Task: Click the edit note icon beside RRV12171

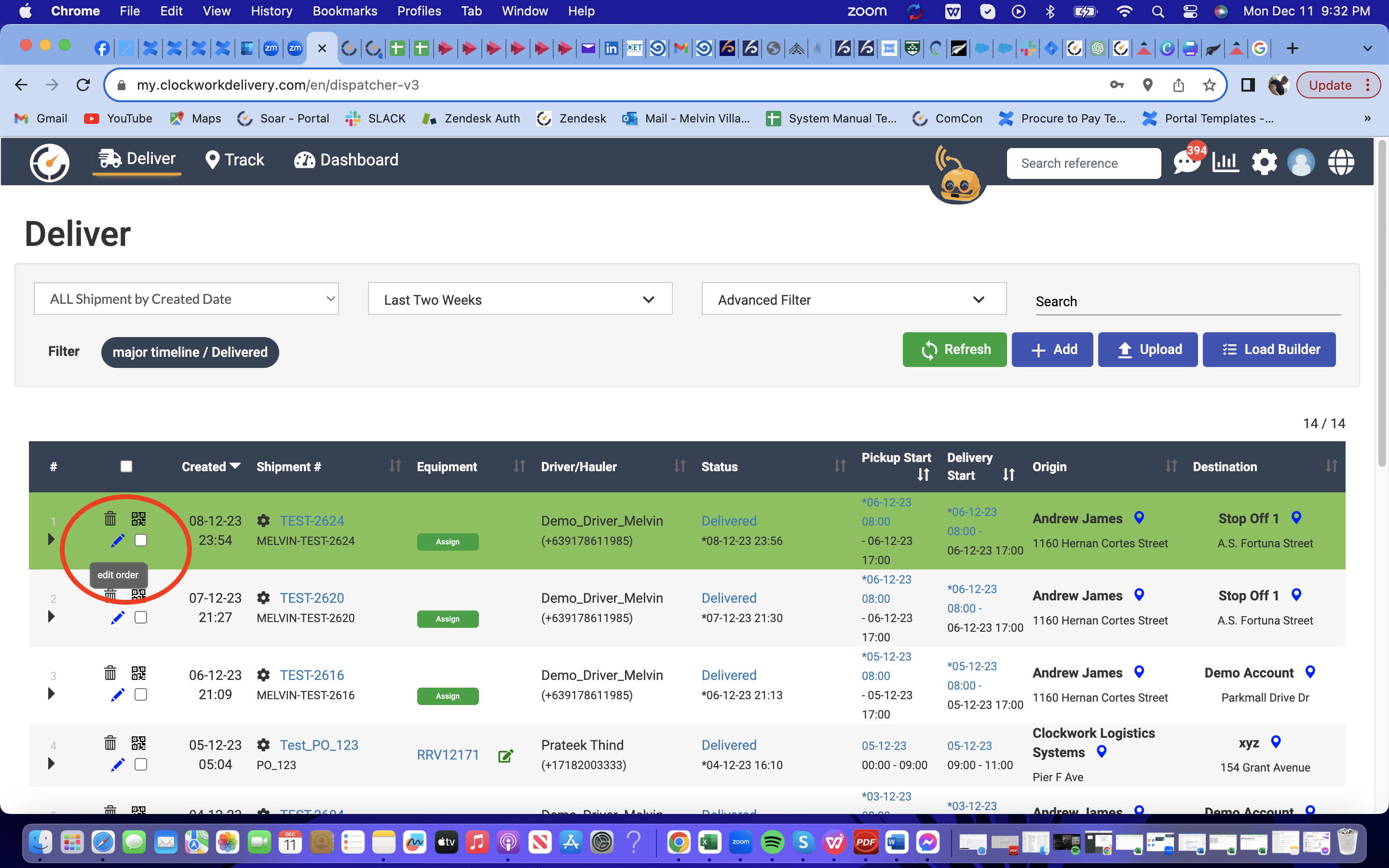Action: pos(505,756)
